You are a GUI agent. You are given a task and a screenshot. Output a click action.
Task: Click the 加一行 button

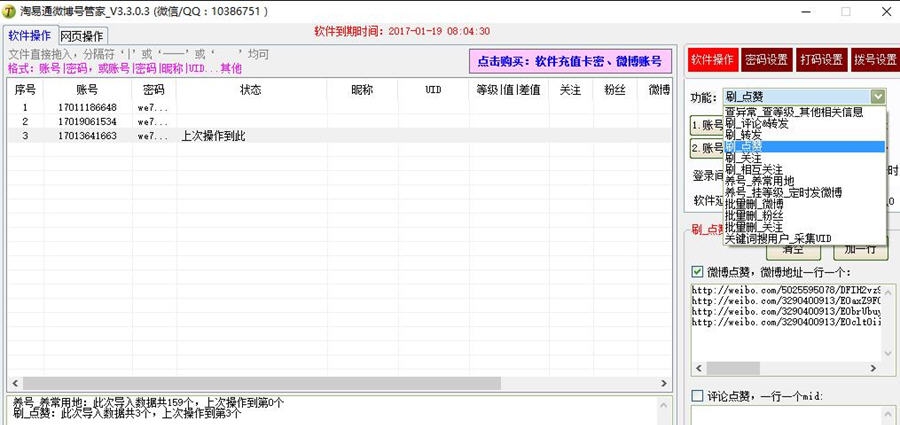coord(861,252)
